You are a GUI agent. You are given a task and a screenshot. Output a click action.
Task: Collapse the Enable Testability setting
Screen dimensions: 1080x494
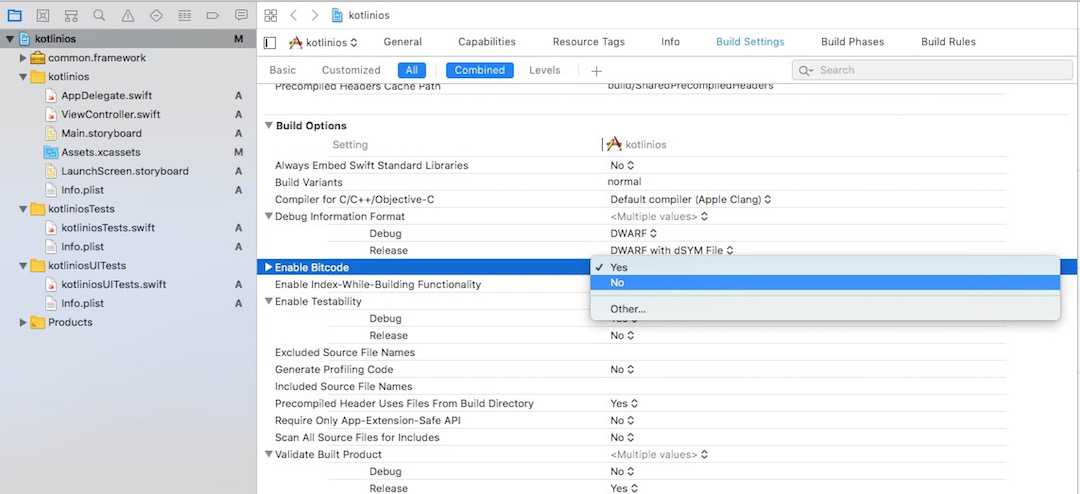pos(269,301)
